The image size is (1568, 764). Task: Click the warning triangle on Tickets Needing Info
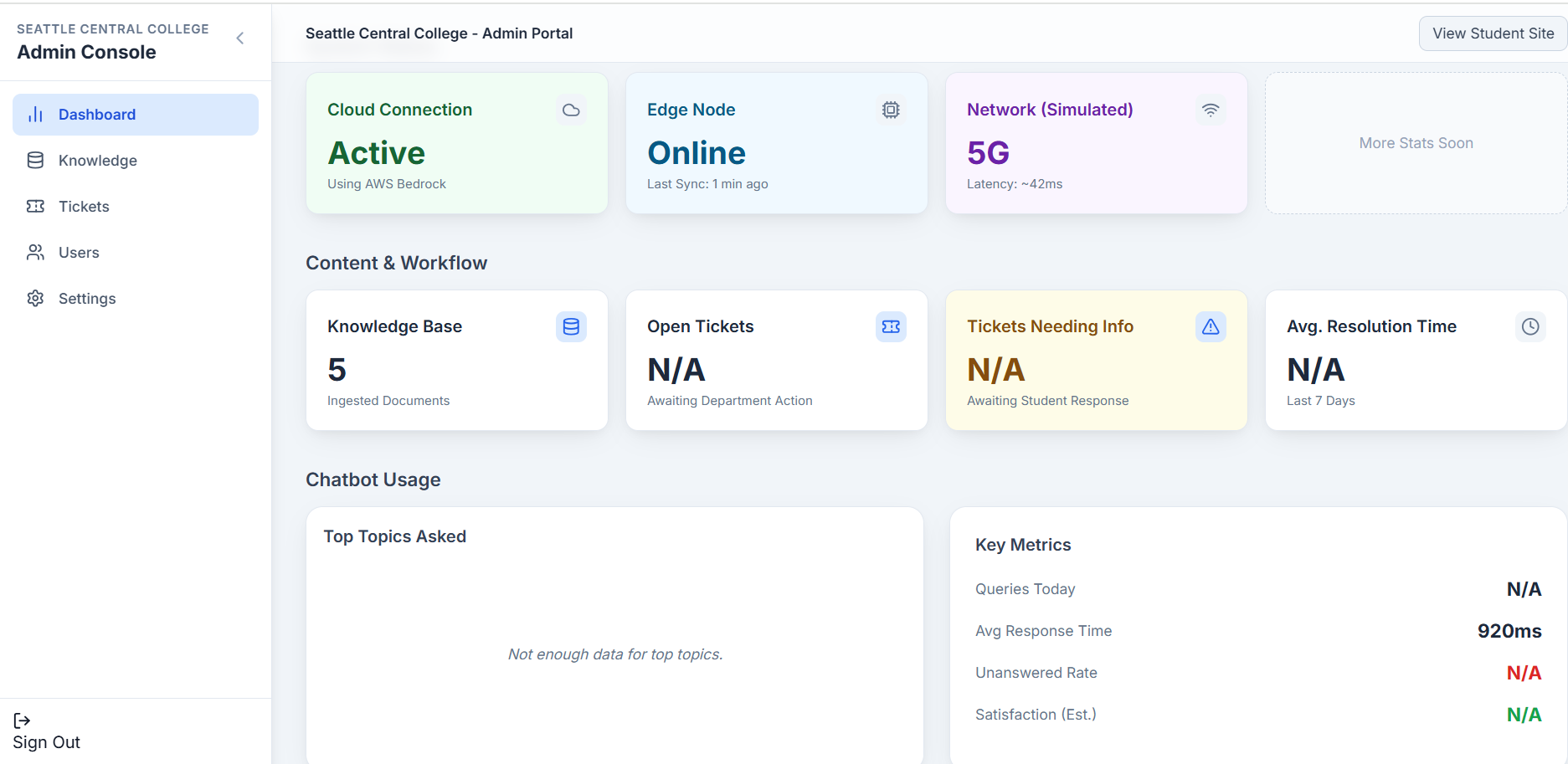(1211, 327)
